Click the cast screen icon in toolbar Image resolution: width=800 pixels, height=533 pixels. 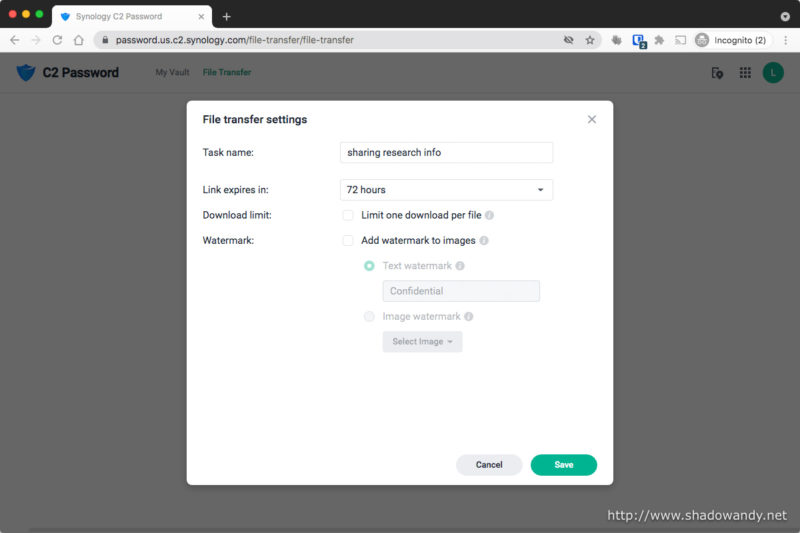(x=680, y=40)
